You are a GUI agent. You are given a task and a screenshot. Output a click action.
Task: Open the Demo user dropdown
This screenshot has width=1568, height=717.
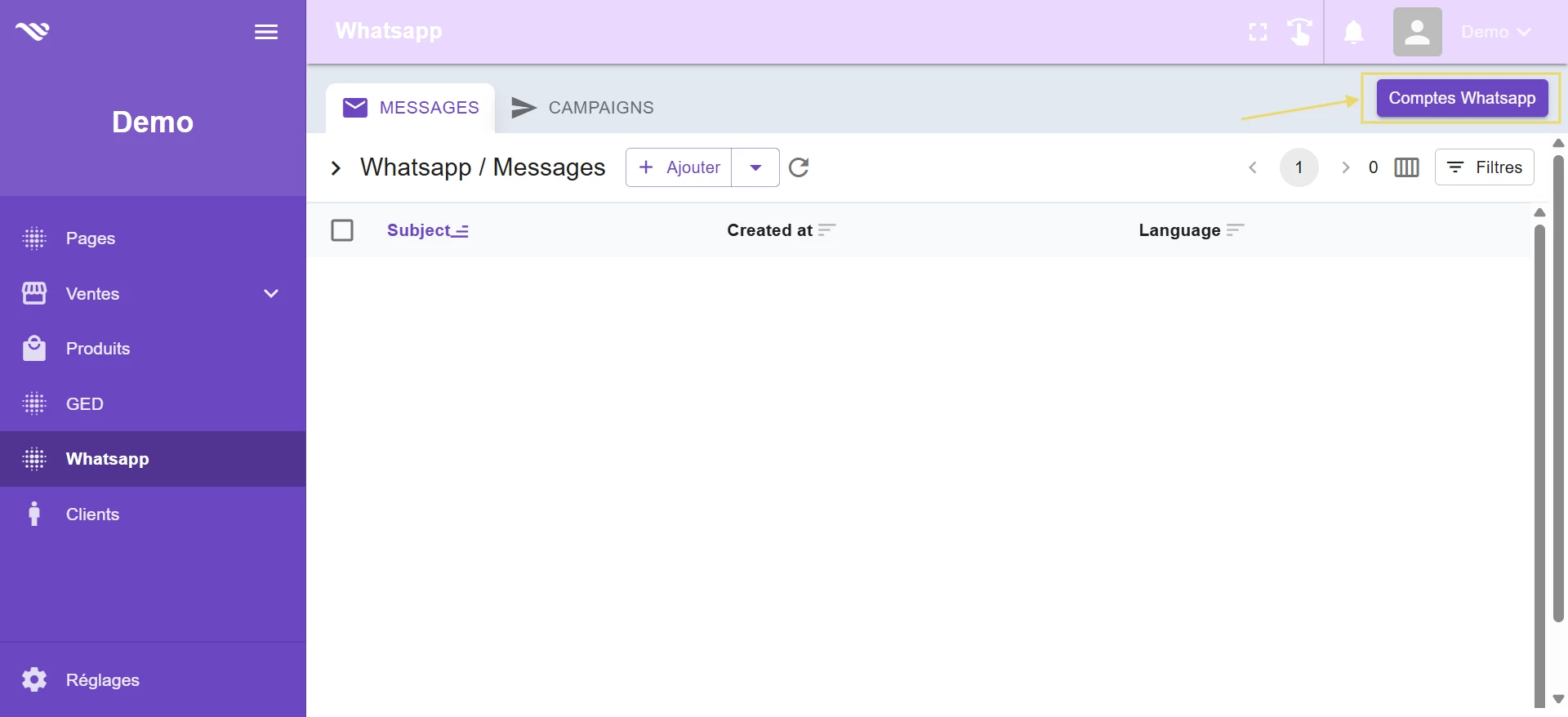point(1495,32)
